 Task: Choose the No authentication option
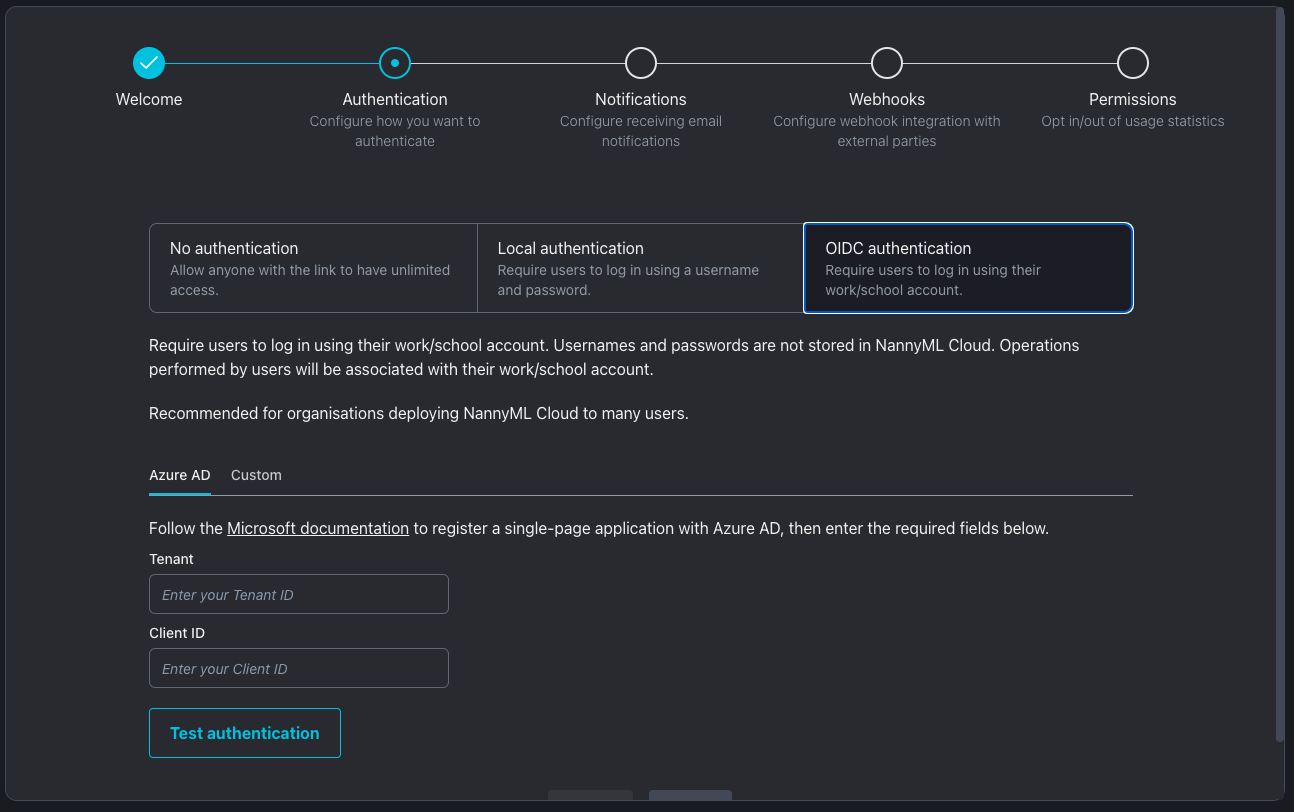click(313, 268)
